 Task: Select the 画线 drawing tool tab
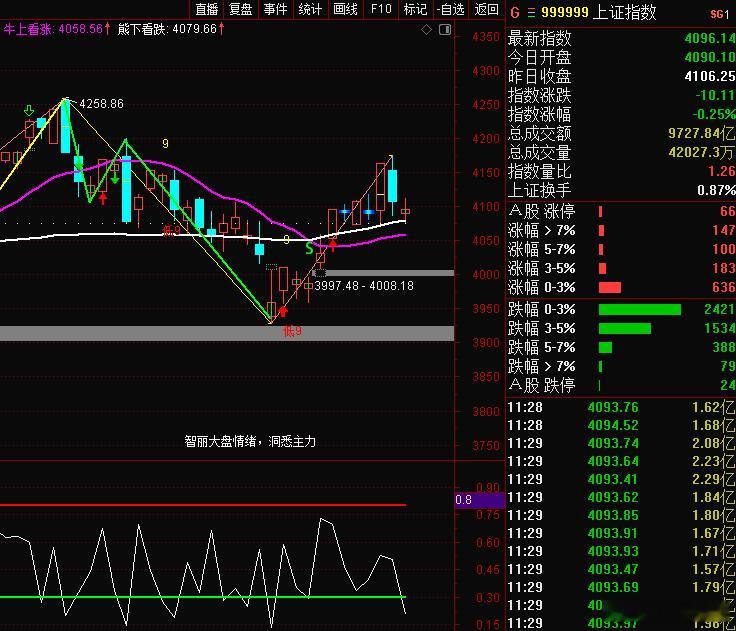[345, 9]
